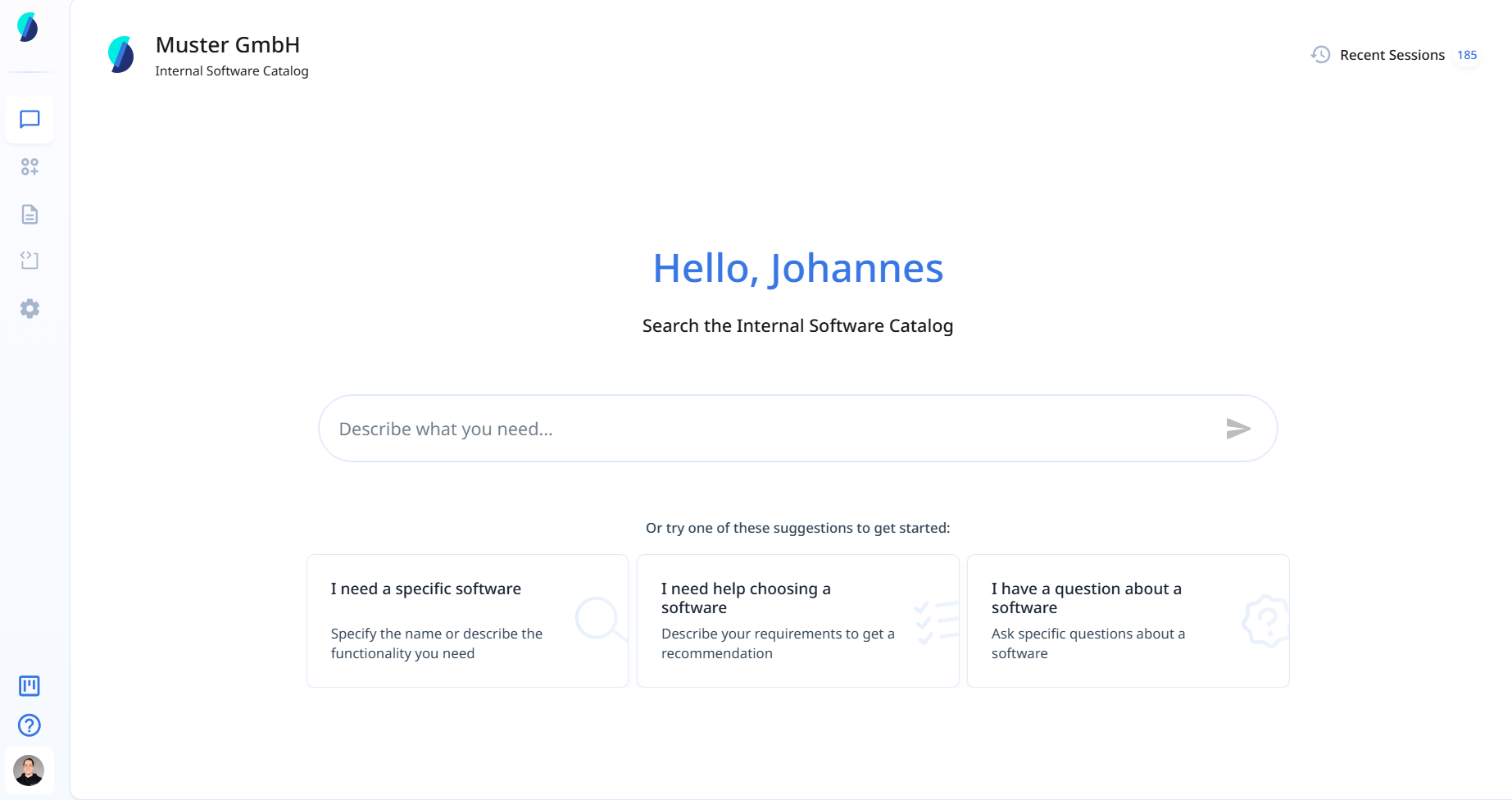Open Recent Sessions
Image resolution: width=1512 pixels, height=800 pixels.
(1392, 55)
